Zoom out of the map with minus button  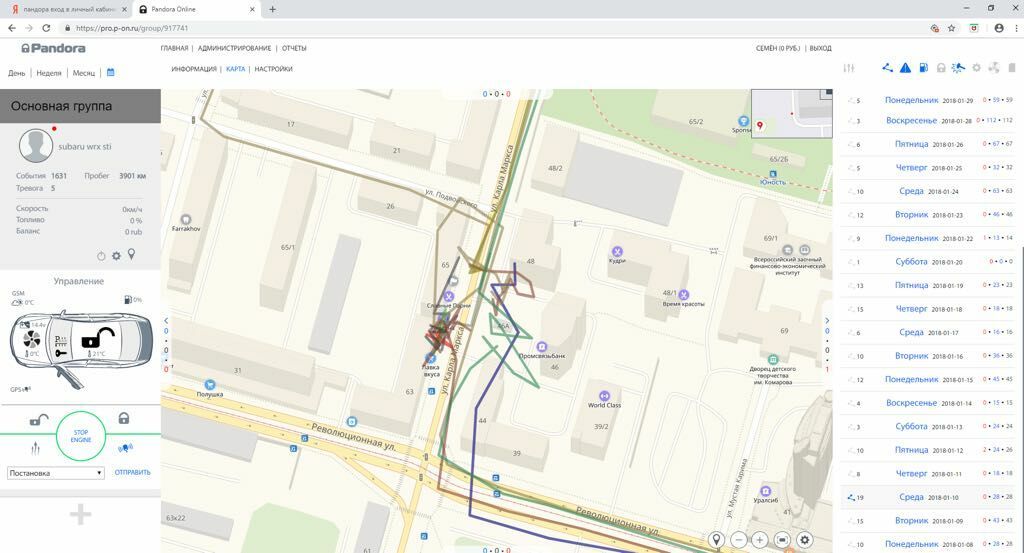738,540
